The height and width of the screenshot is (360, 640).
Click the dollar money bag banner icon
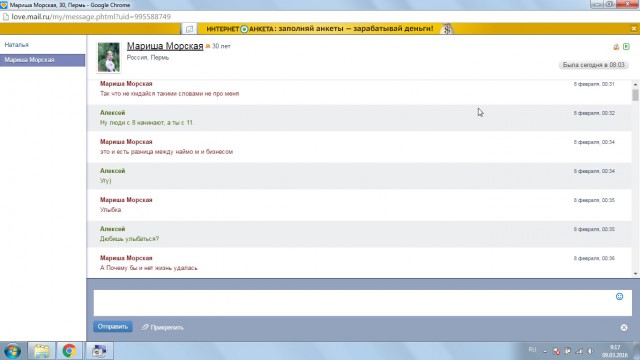point(447,29)
